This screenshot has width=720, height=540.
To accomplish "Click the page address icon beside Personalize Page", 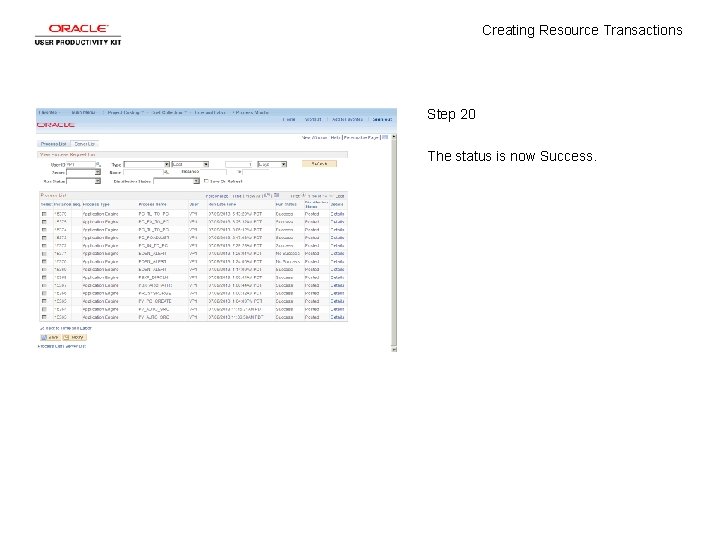I will pyautogui.click(x=385, y=137).
